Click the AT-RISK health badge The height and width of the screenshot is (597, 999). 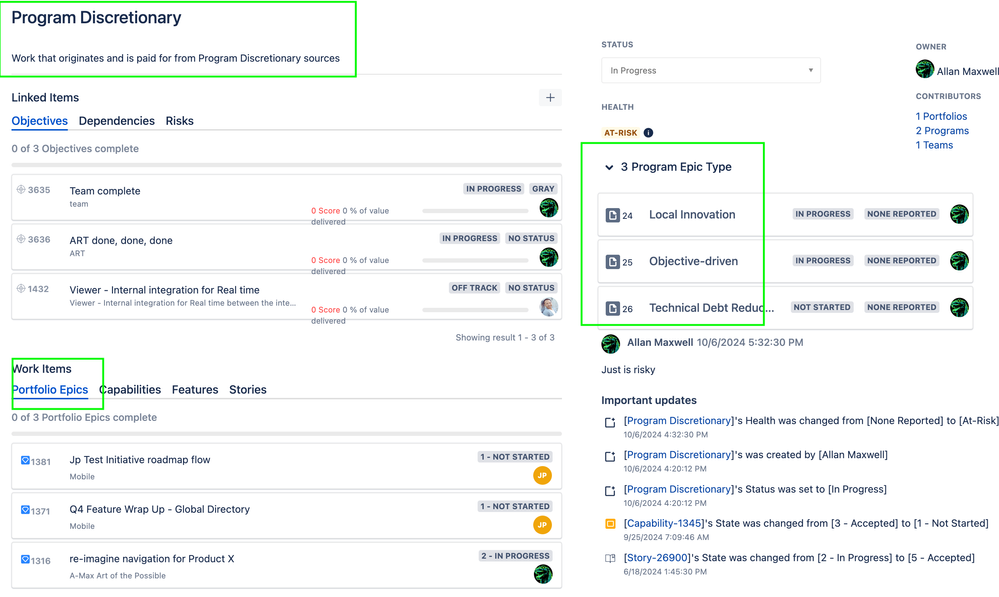pyautogui.click(x=621, y=133)
